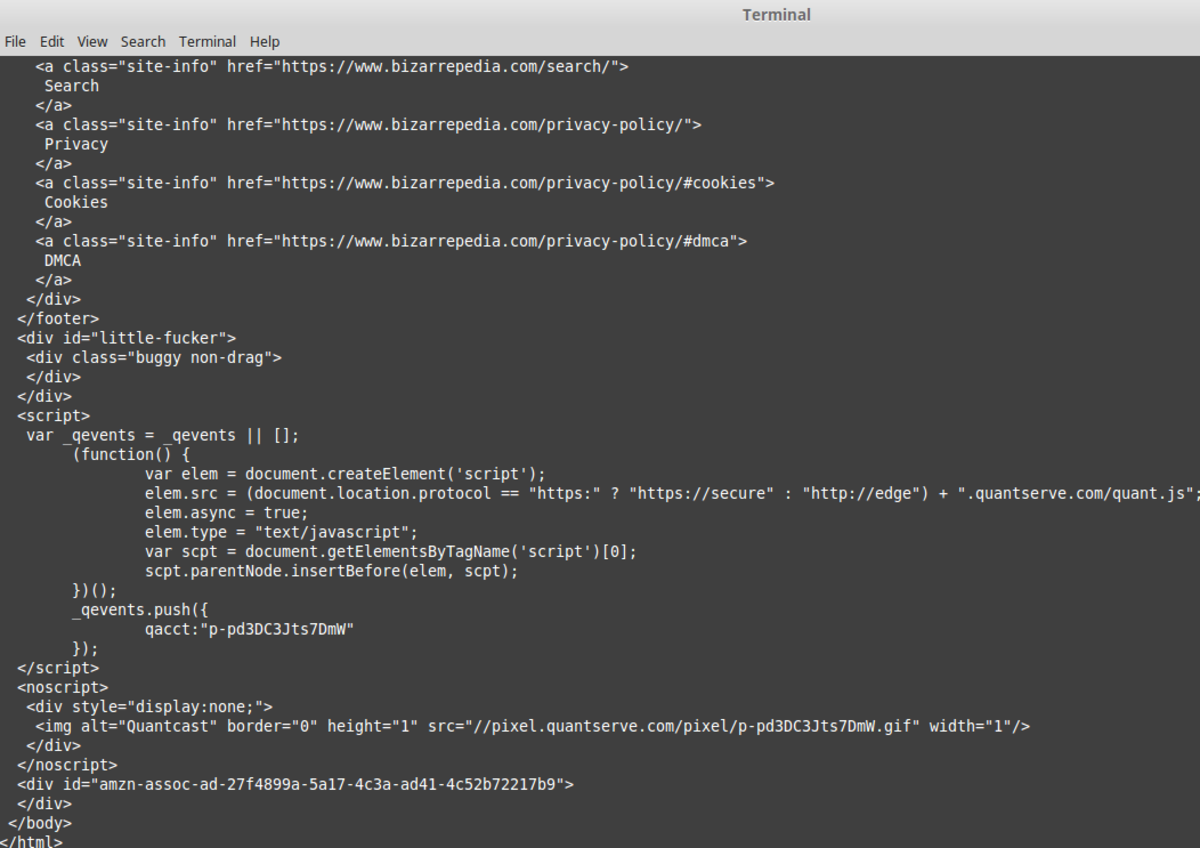Open the Edit menu

pos(51,41)
